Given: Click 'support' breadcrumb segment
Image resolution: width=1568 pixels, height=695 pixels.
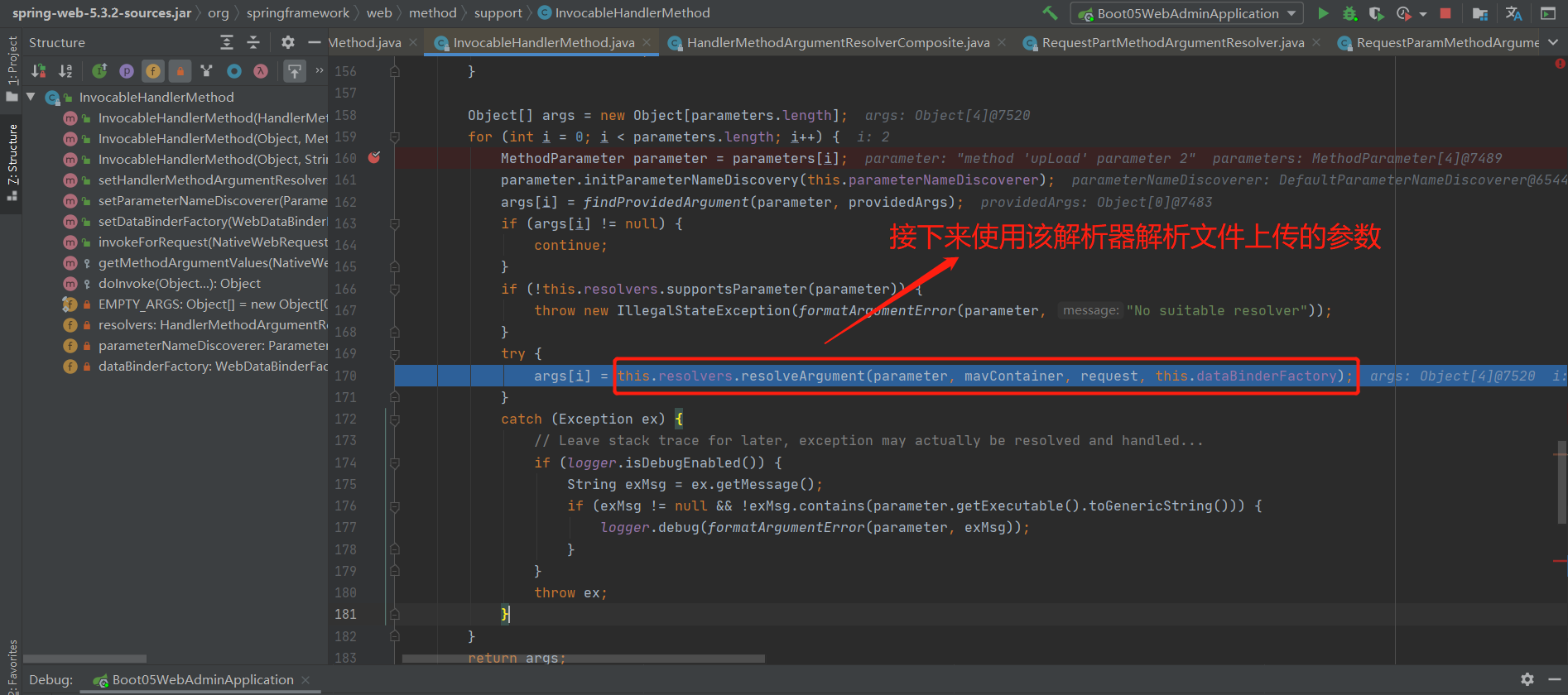Looking at the screenshot, I should pyautogui.click(x=498, y=12).
